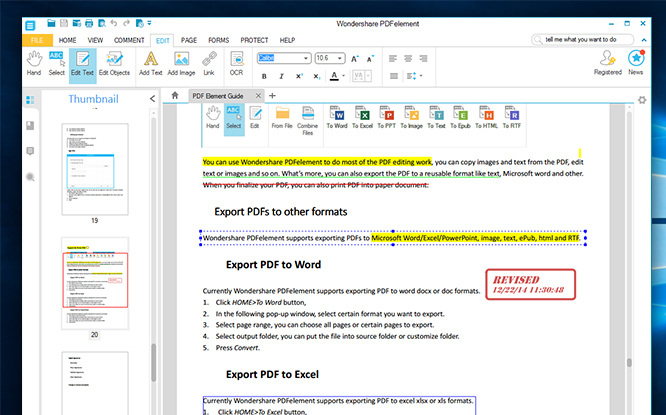Open the Search panel in sidebar

click(30, 177)
